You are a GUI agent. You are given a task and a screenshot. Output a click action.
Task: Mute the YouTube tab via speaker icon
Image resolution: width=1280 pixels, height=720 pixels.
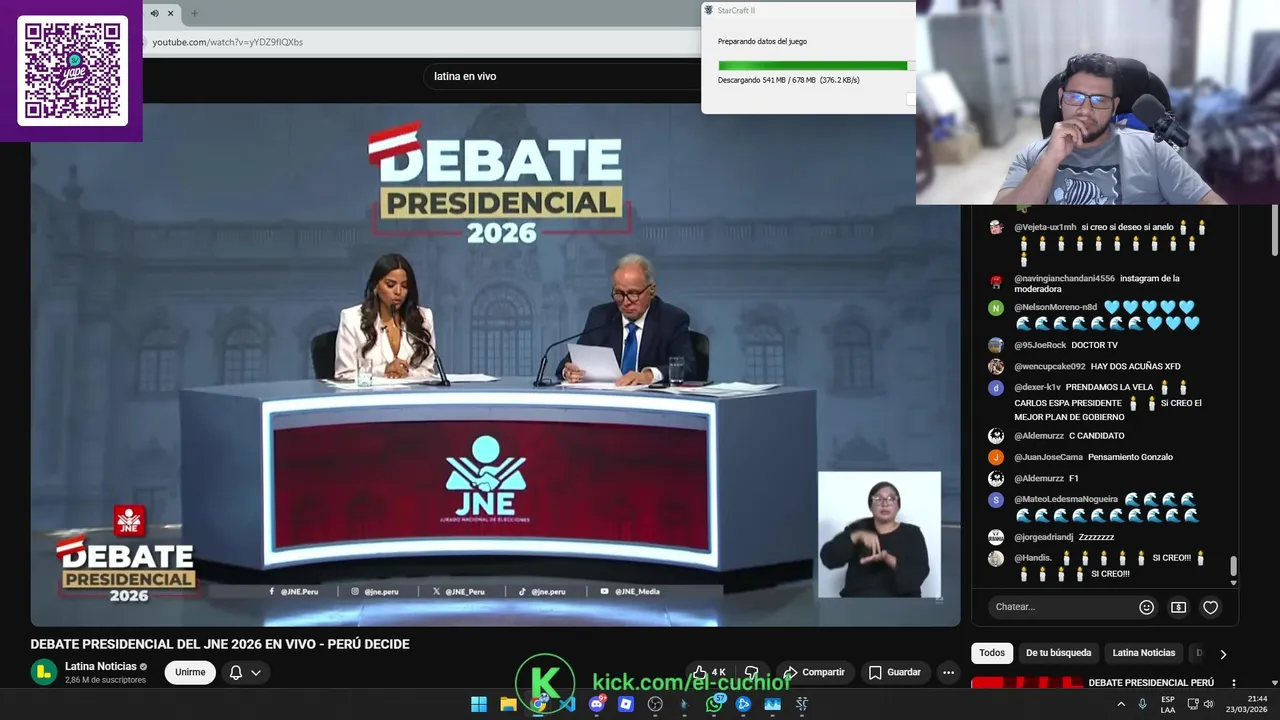click(x=154, y=13)
